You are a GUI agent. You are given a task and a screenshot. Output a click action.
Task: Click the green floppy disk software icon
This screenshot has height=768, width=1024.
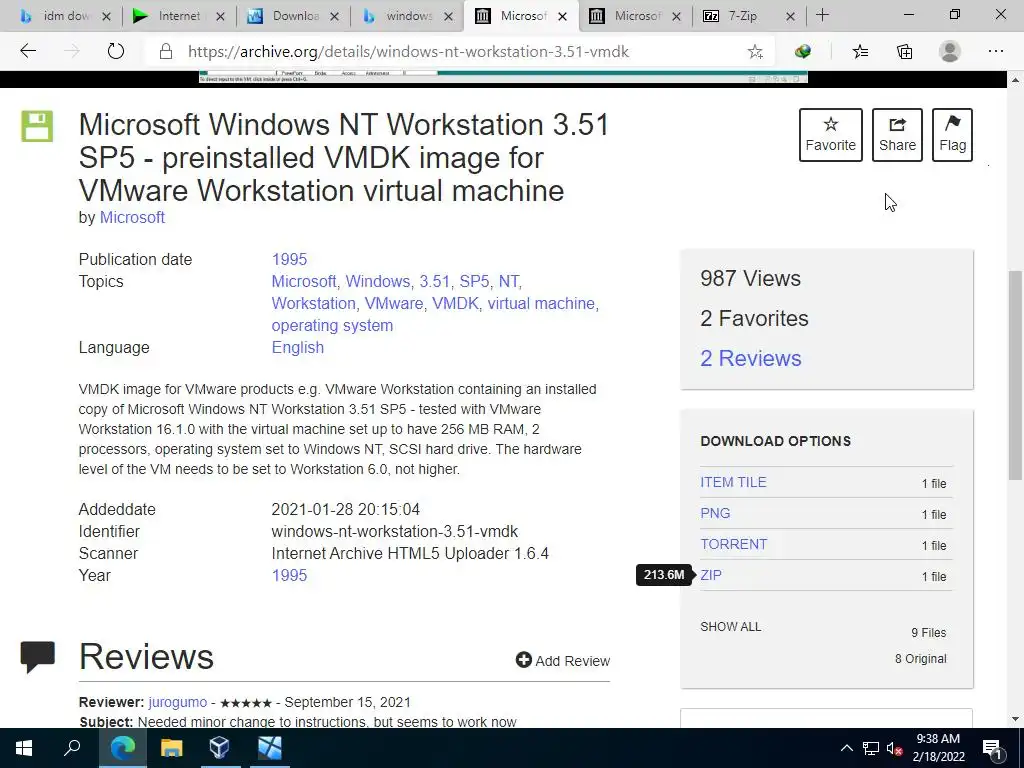[x=37, y=127]
